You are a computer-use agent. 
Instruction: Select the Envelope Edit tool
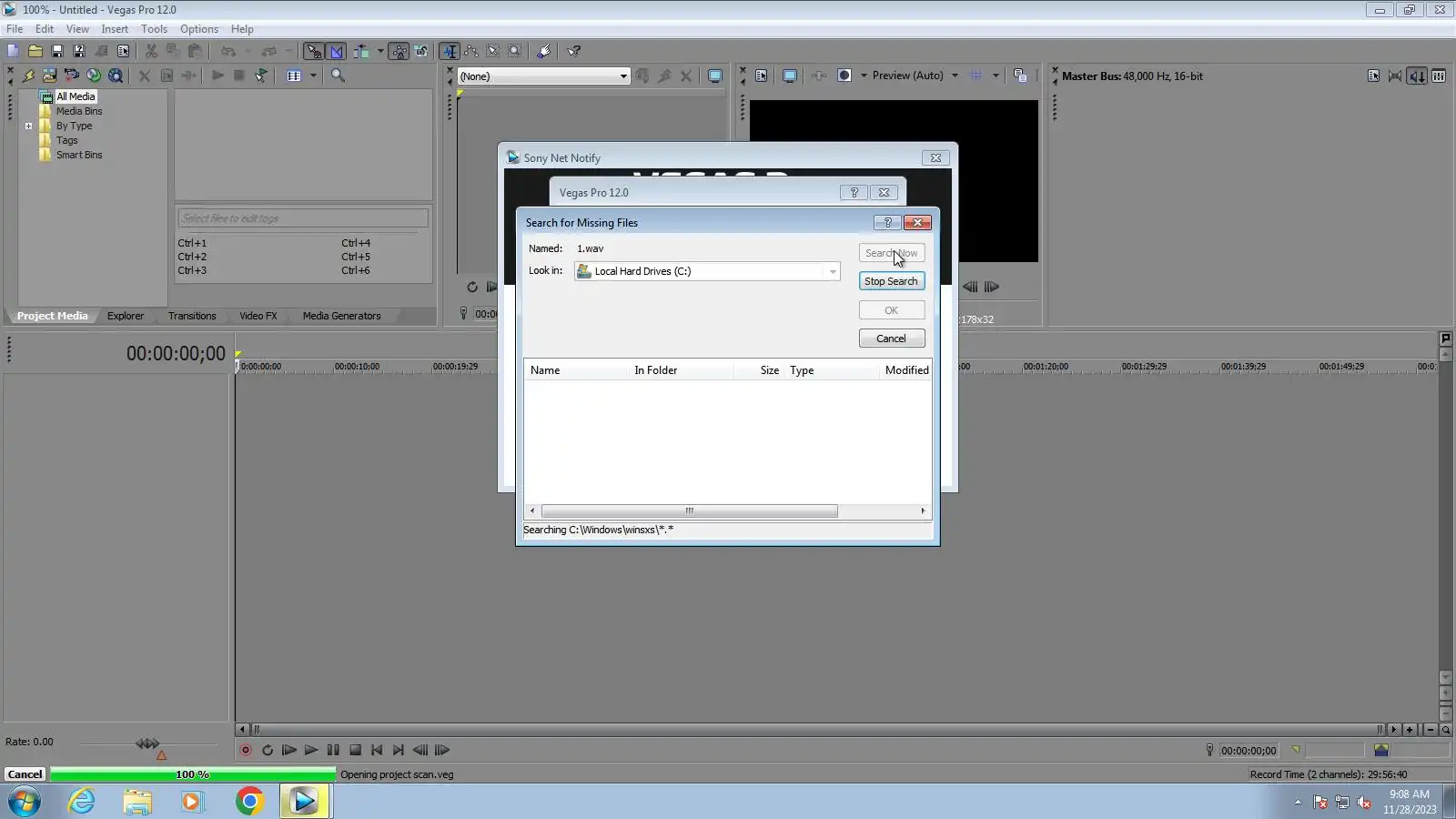click(471, 51)
